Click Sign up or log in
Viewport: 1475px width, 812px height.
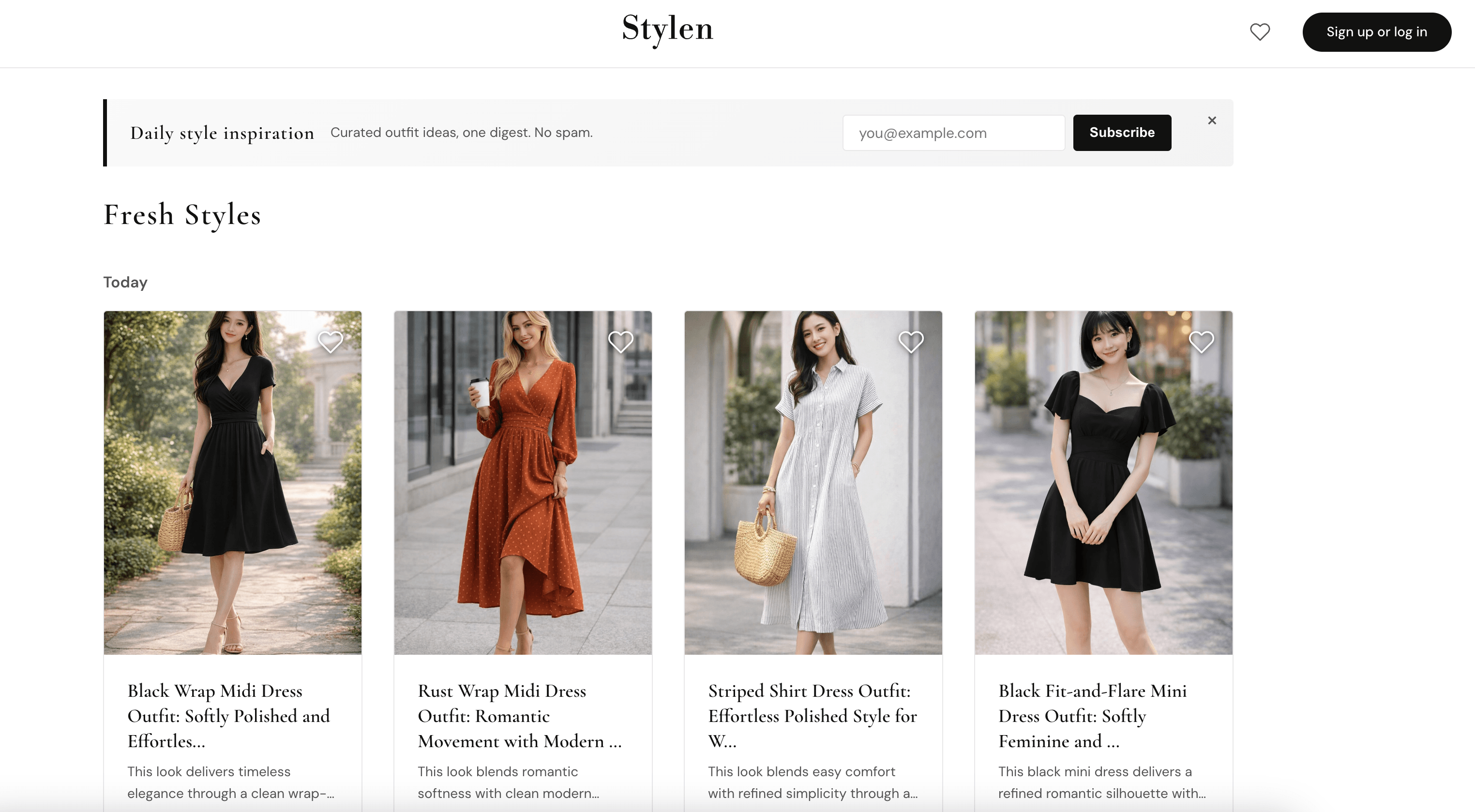tap(1376, 32)
